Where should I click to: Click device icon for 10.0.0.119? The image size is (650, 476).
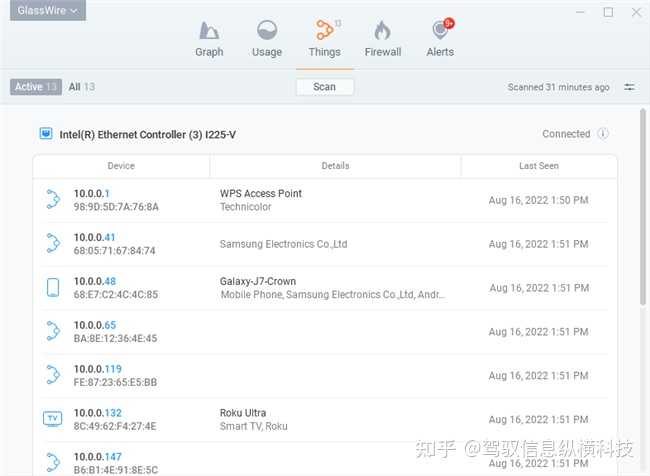(53, 375)
